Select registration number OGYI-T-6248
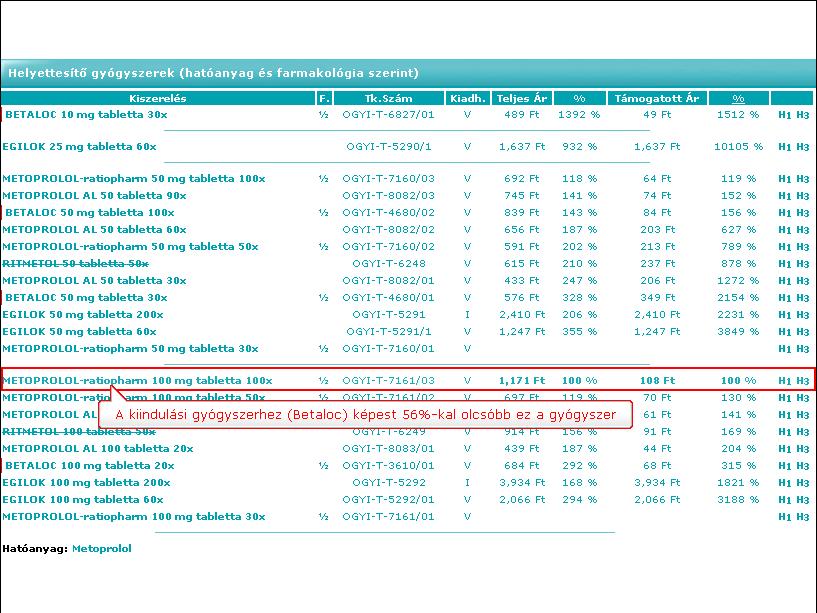This screenshot has height=613, width=817. (389, 264)
